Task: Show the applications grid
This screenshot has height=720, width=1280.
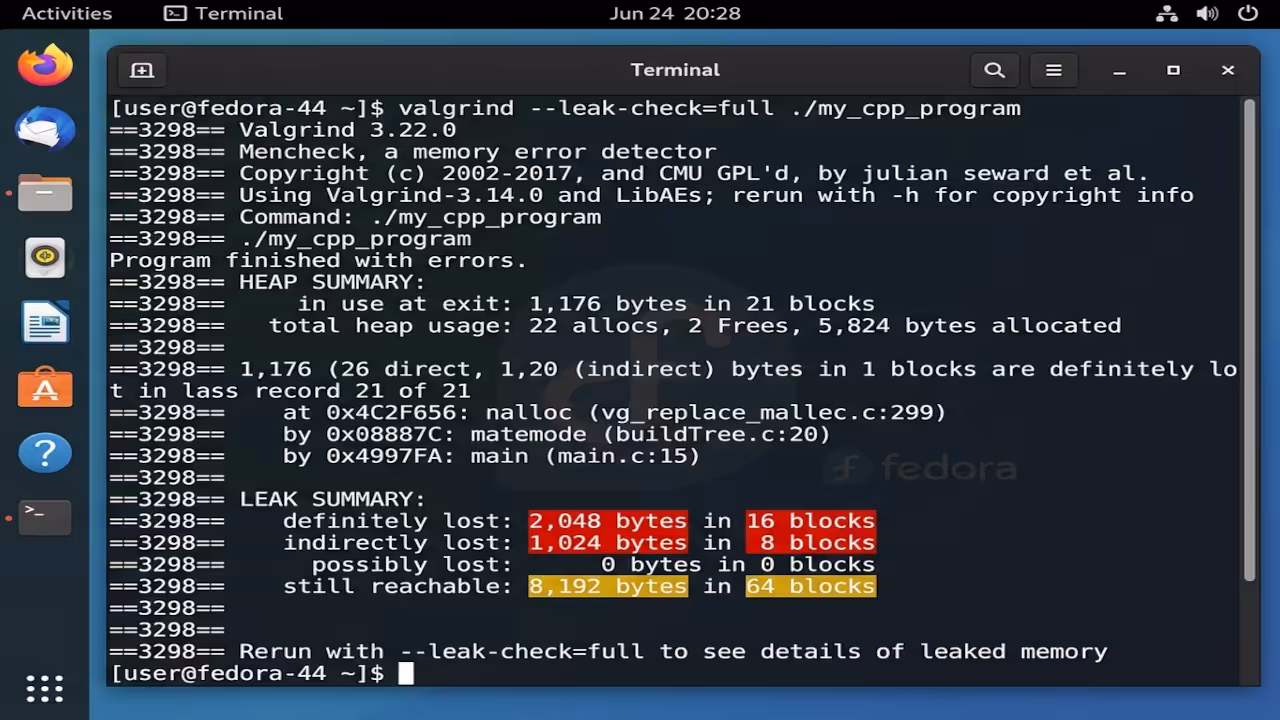Action: tap(45, 688)
